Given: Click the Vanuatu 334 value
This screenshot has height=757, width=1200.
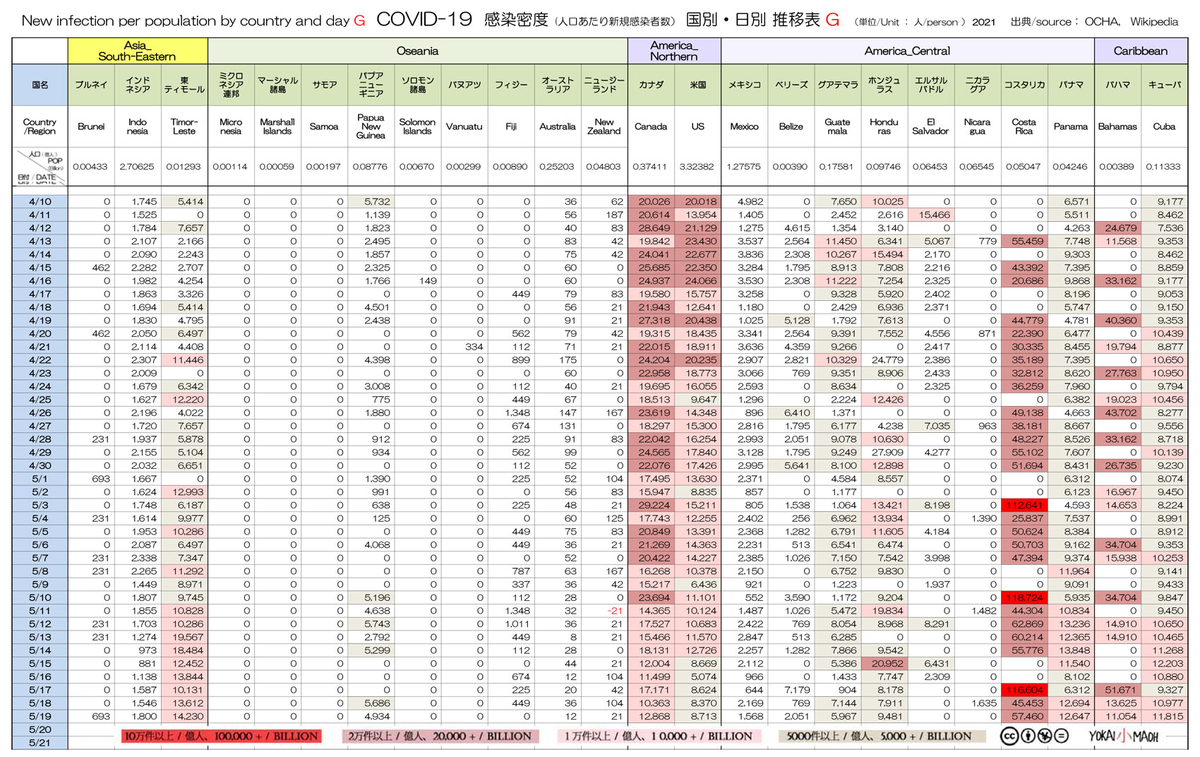Looking at the screenshot, I should tap(474, 346).
